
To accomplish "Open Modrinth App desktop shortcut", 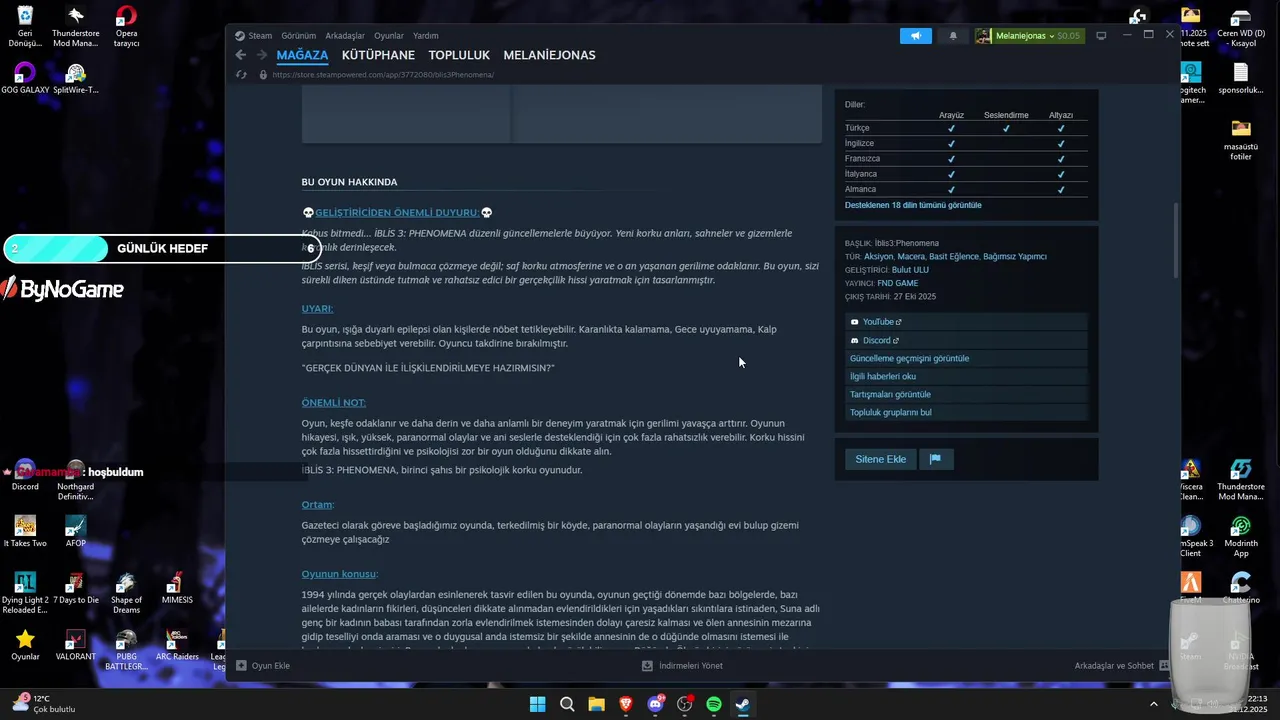I will [x=1241, y=538].
